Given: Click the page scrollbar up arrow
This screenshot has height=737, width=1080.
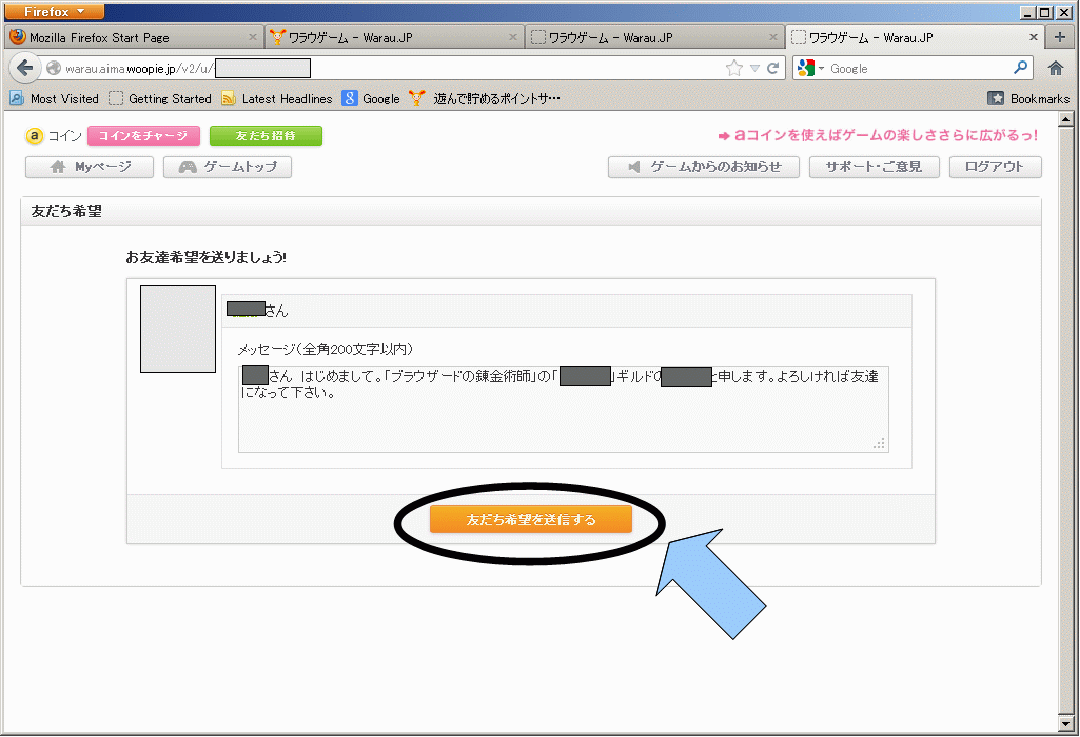Looking at the screenshot, I should 1066,119.
